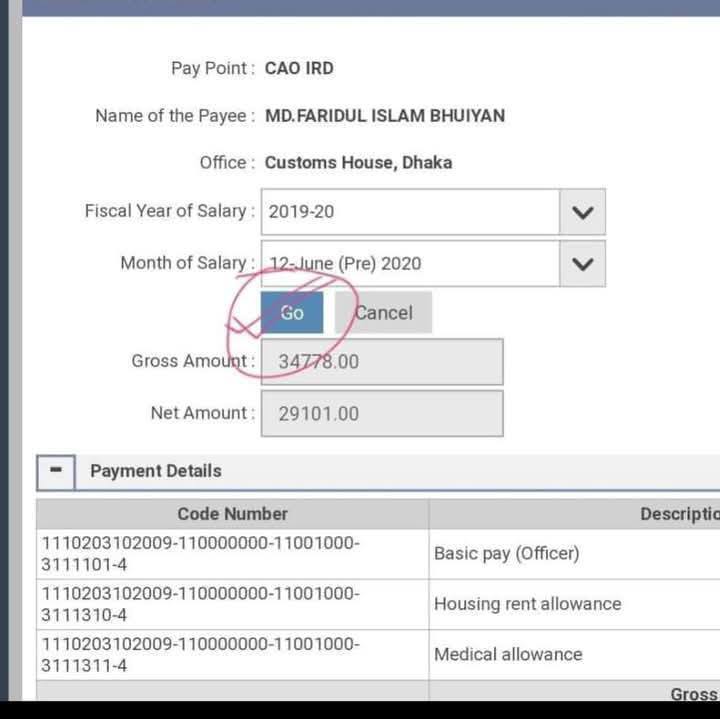Click the Payment Details section heading
This screenshot has width=720, height=719.
point(156,471)
